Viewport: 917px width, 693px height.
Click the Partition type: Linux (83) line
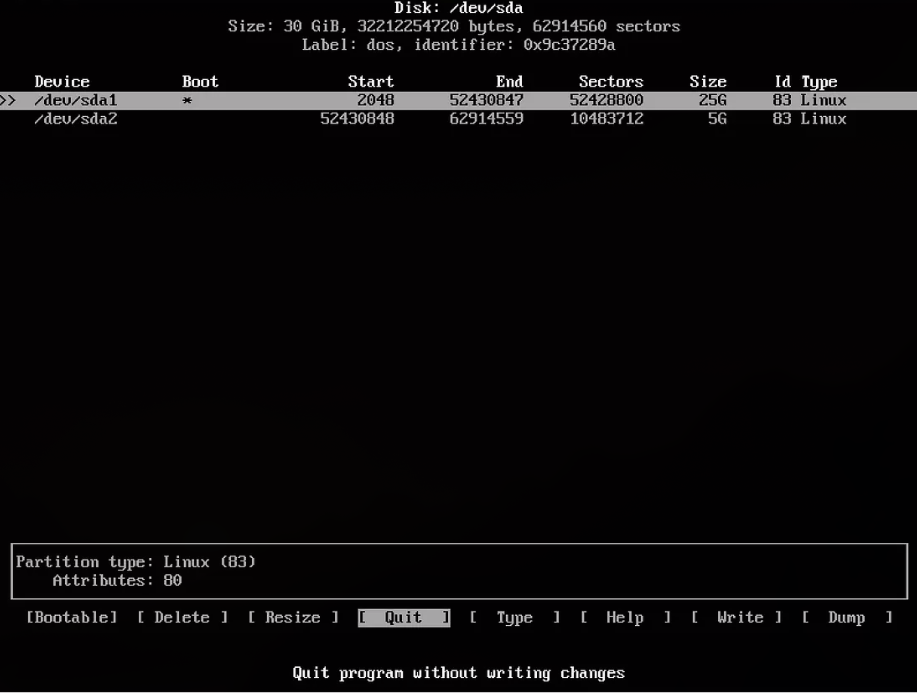(x=136, y=562)
